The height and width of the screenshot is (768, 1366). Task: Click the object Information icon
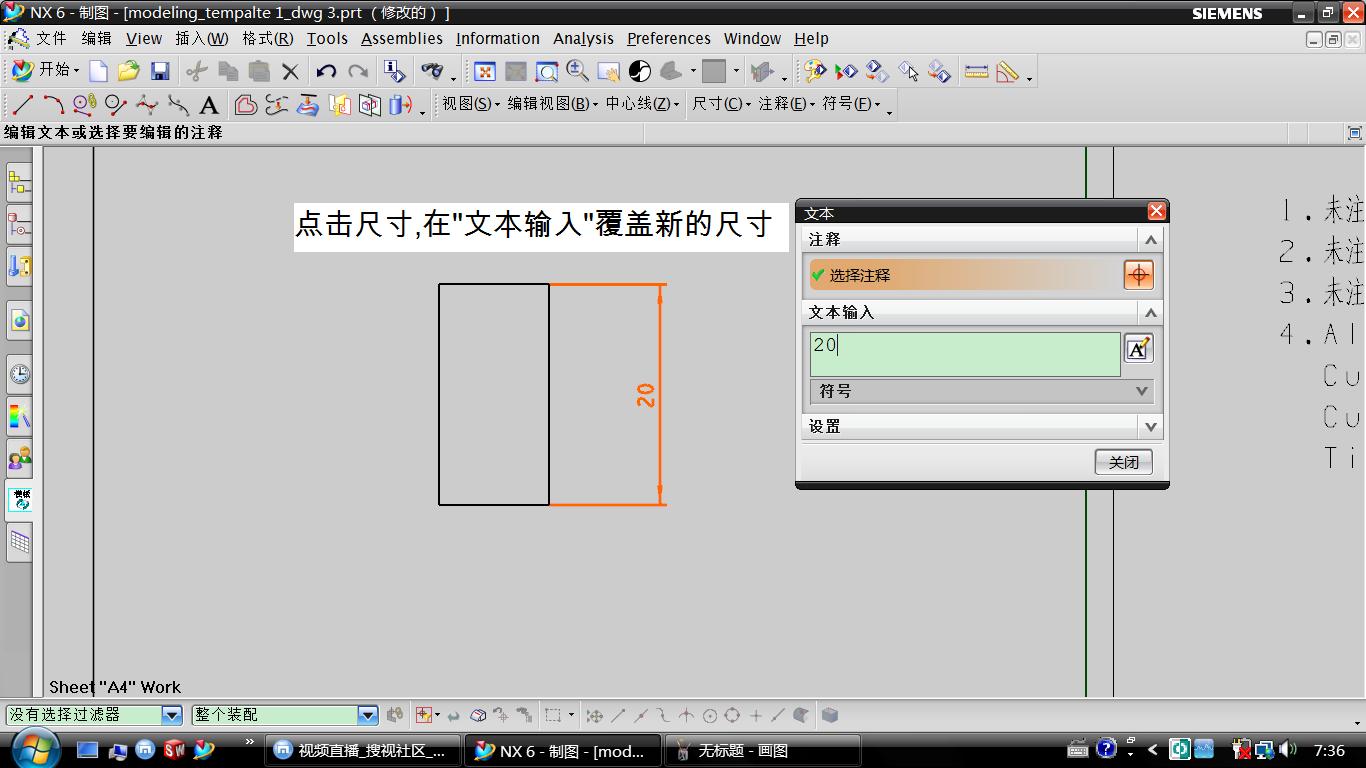(395, 71)
